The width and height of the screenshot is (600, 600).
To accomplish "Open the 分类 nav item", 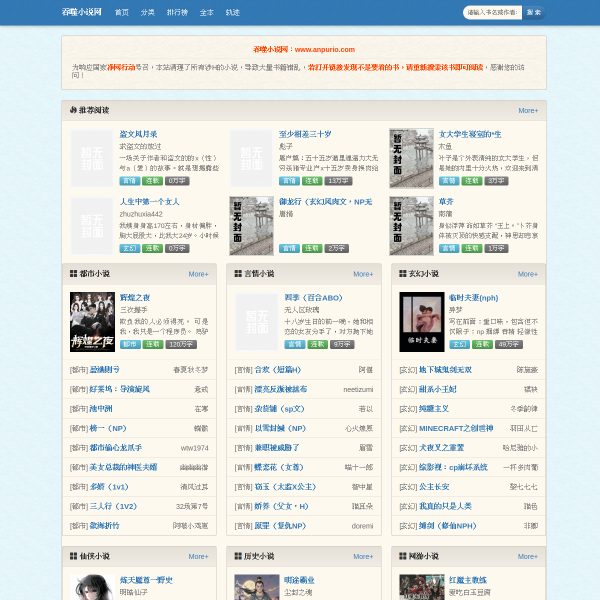I will 147,13.
